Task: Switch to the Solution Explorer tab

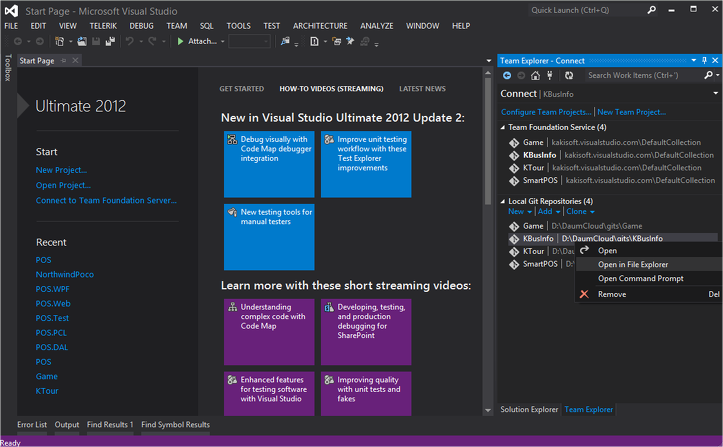Action: coord(529,409)
